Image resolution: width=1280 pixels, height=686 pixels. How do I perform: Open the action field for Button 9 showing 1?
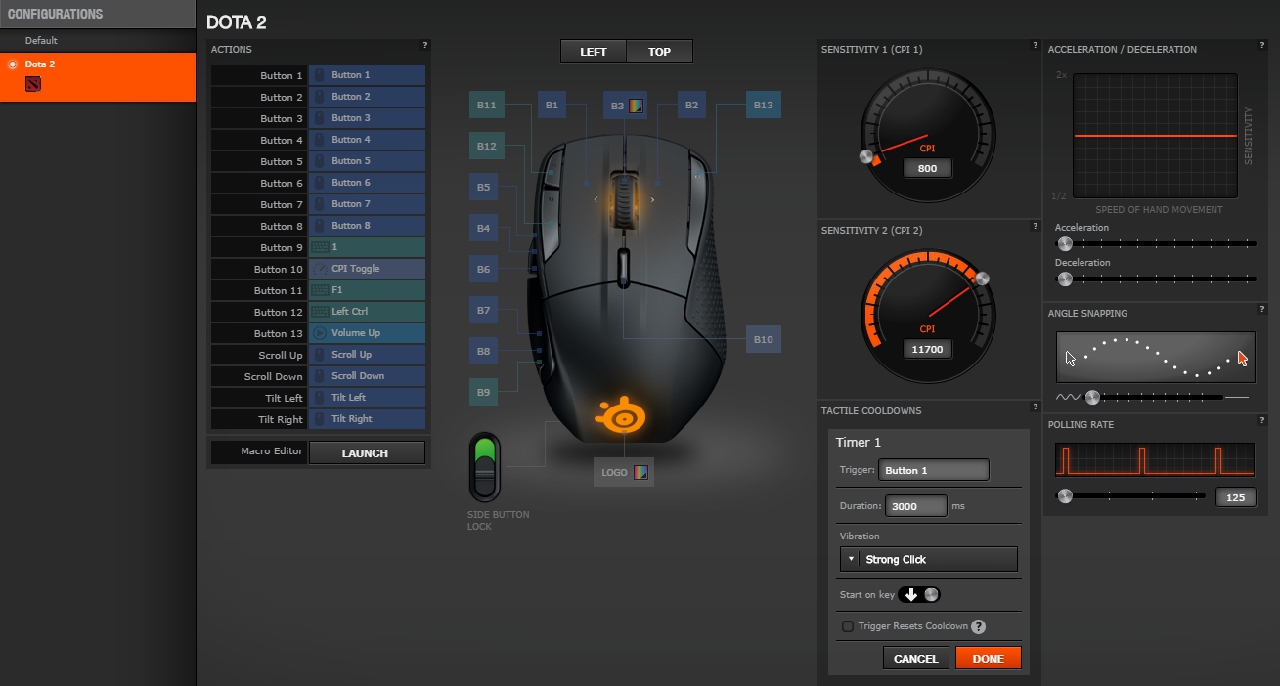click(x=367, y=247)
